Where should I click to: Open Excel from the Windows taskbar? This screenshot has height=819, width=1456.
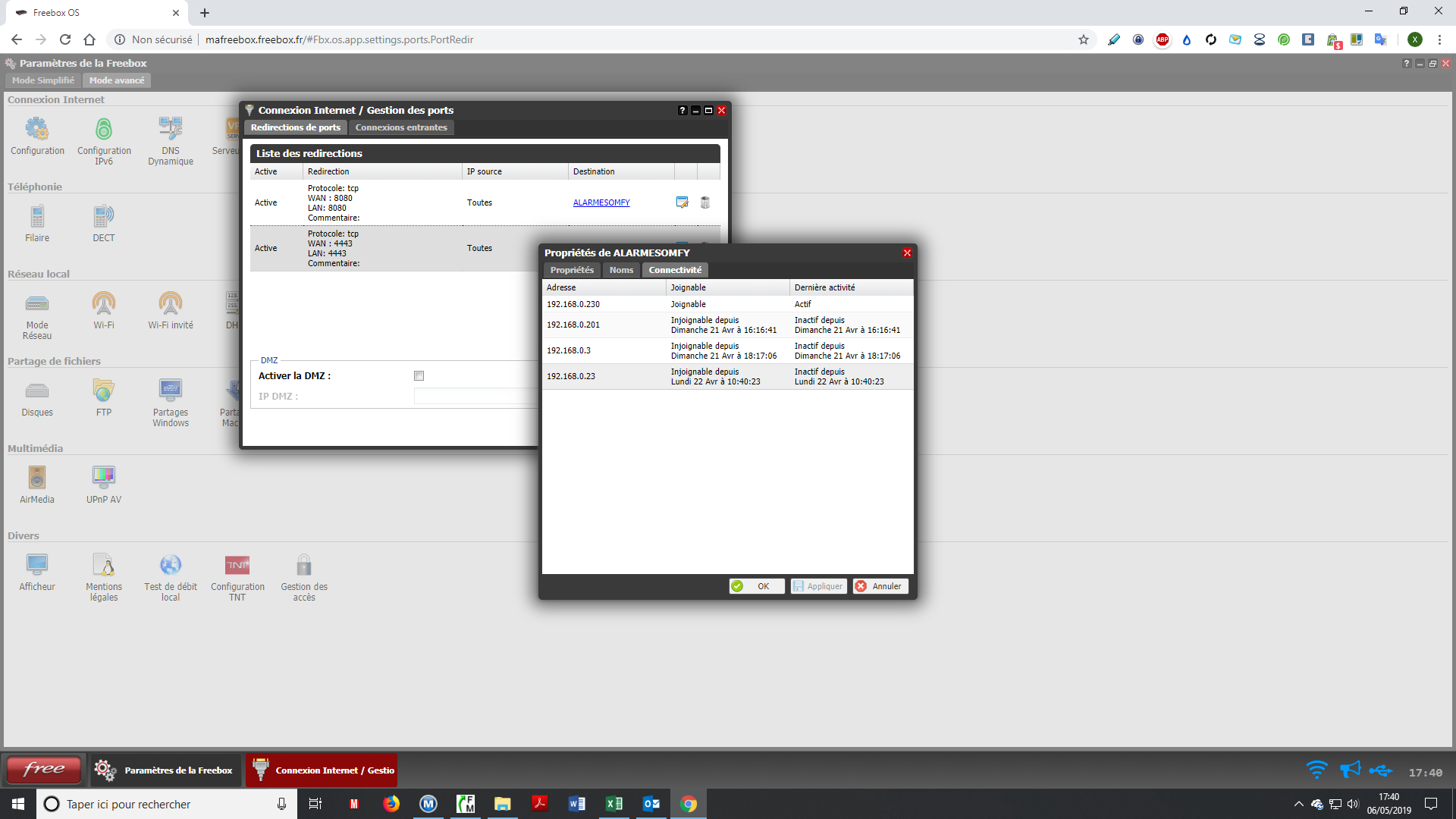tap(614, 804)
